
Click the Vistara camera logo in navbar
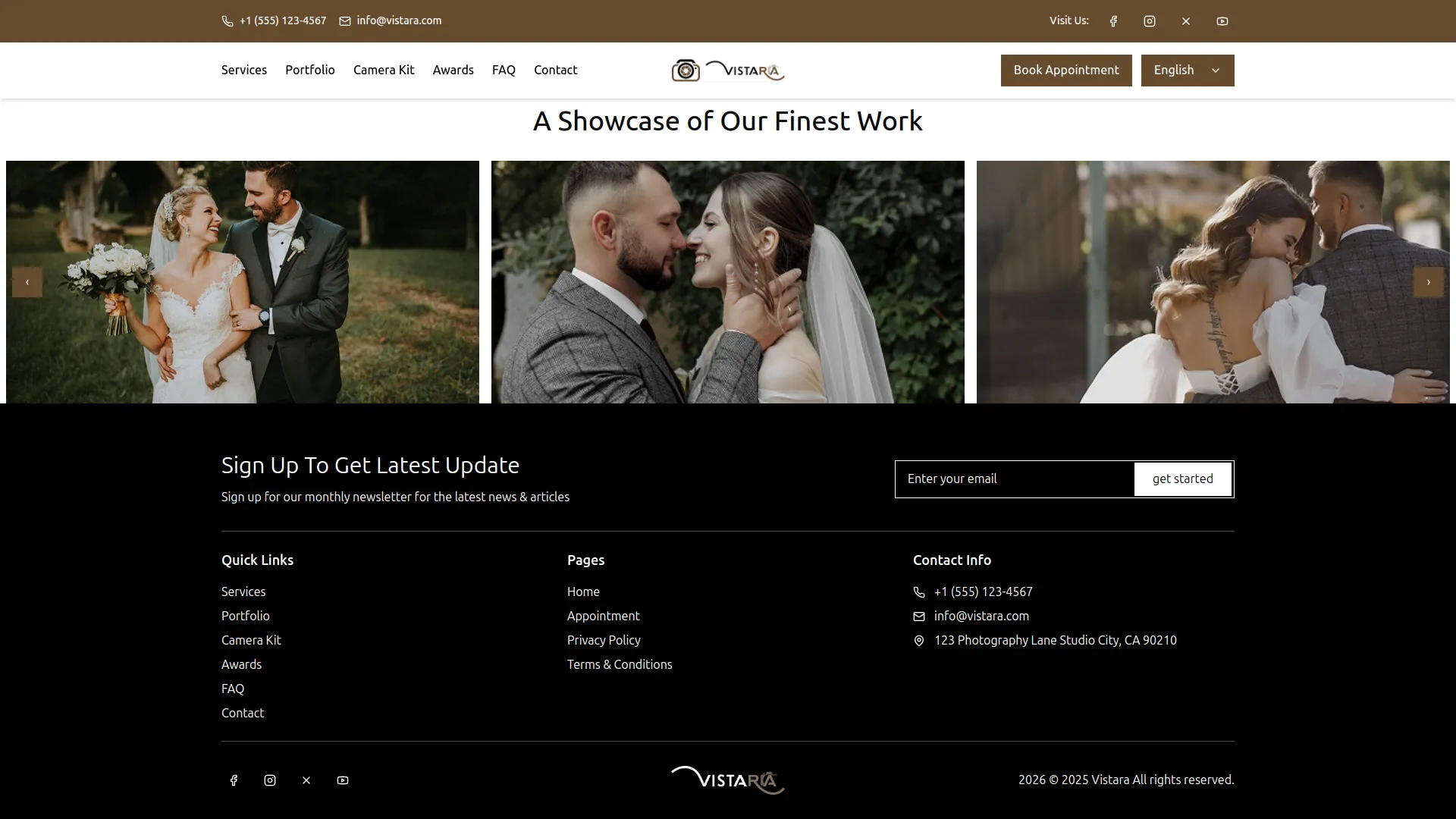pyautogui.click(x=727, y=71)
